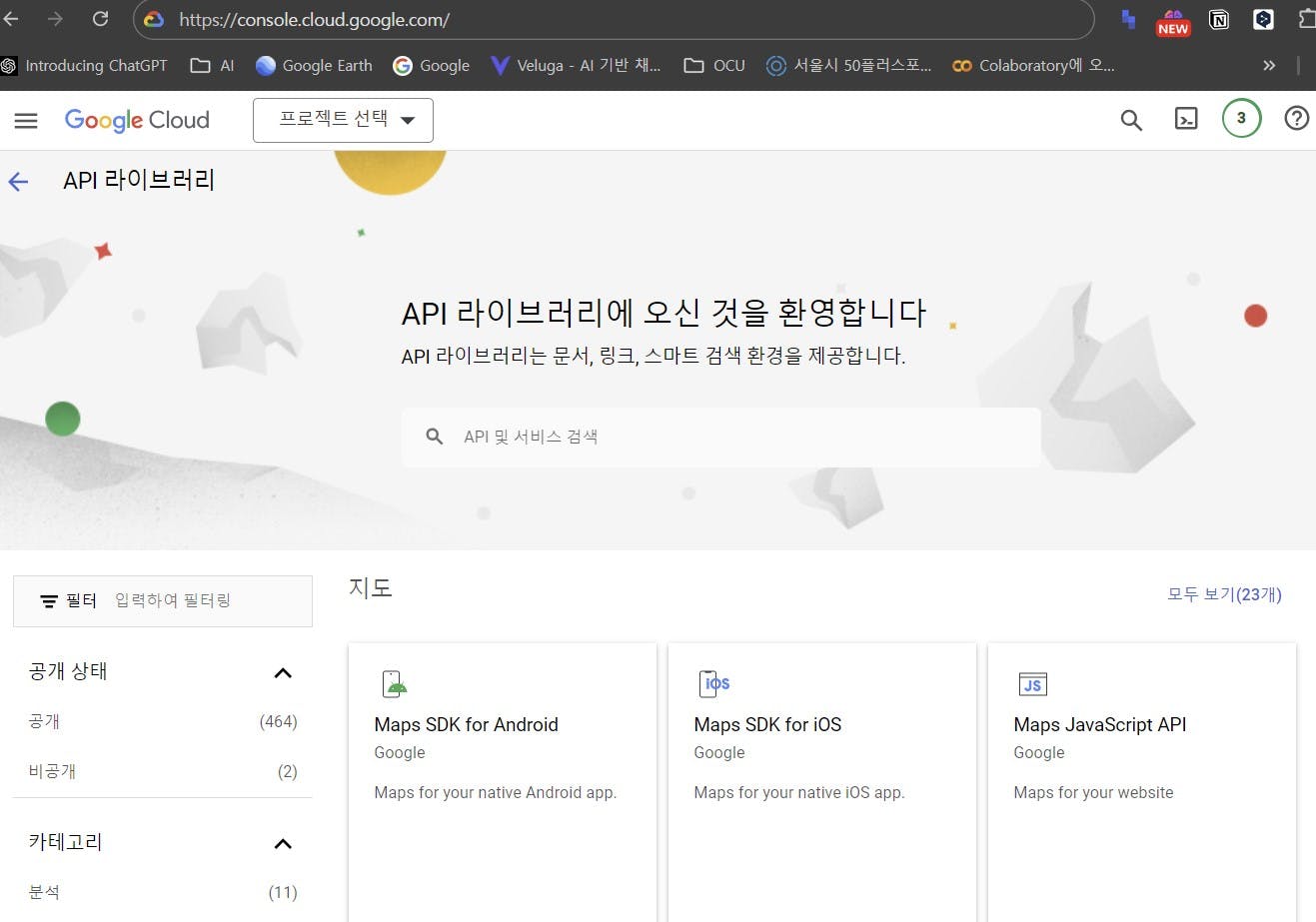Viewport: 1316px width, 922px height.
Task: Click the 지도 section heading
Action: coord(370,587)
